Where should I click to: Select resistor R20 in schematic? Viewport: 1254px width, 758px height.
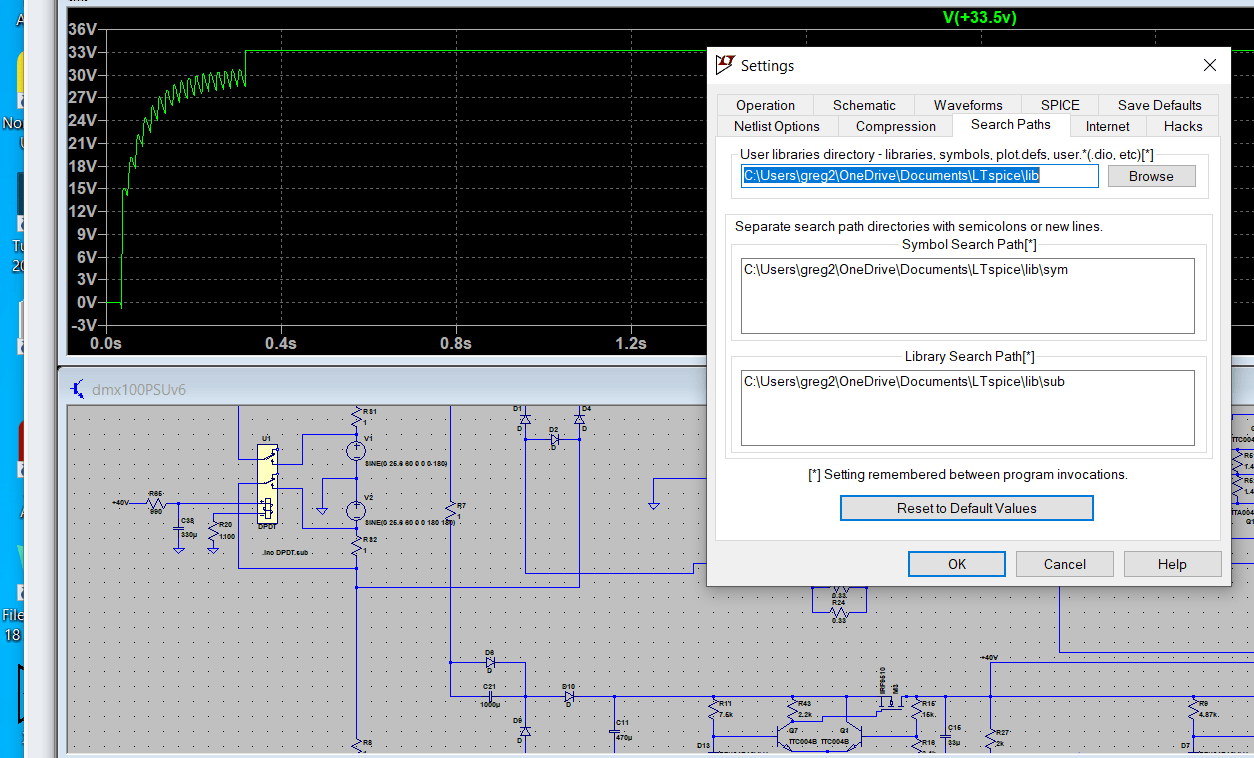coord(213,531)
